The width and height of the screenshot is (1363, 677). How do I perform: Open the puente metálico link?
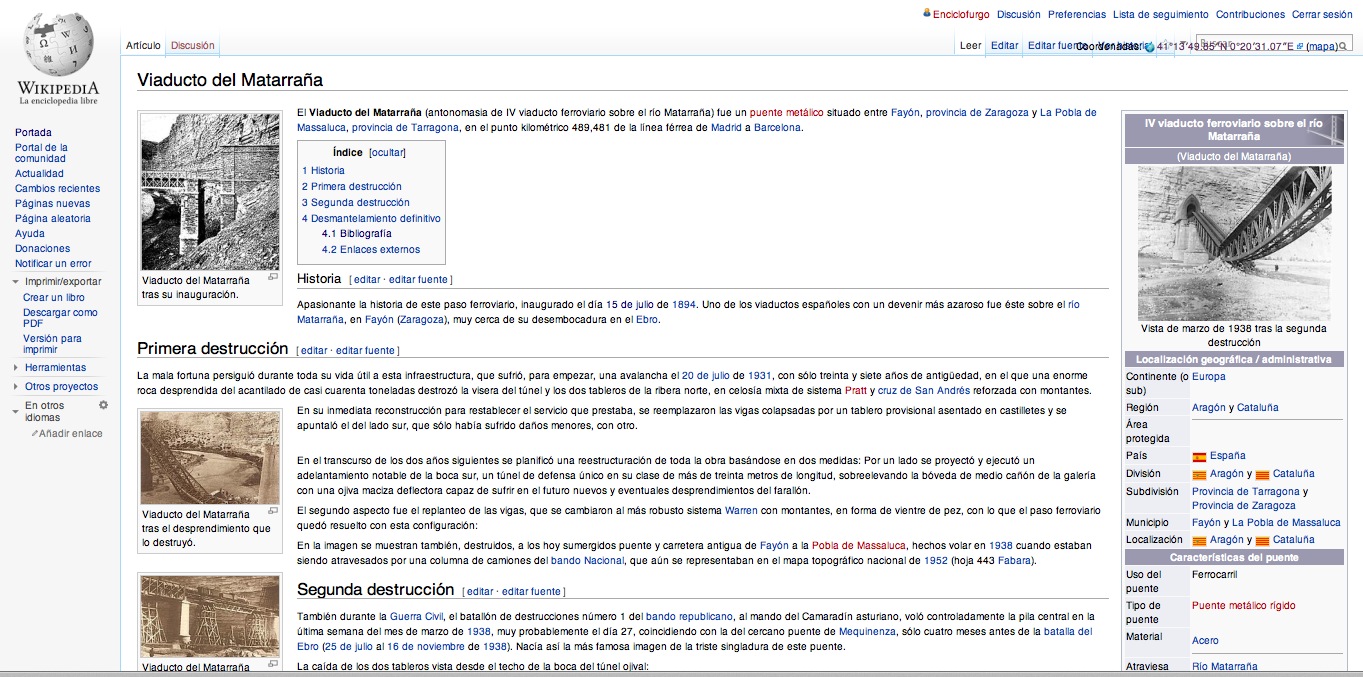(787, 112)
